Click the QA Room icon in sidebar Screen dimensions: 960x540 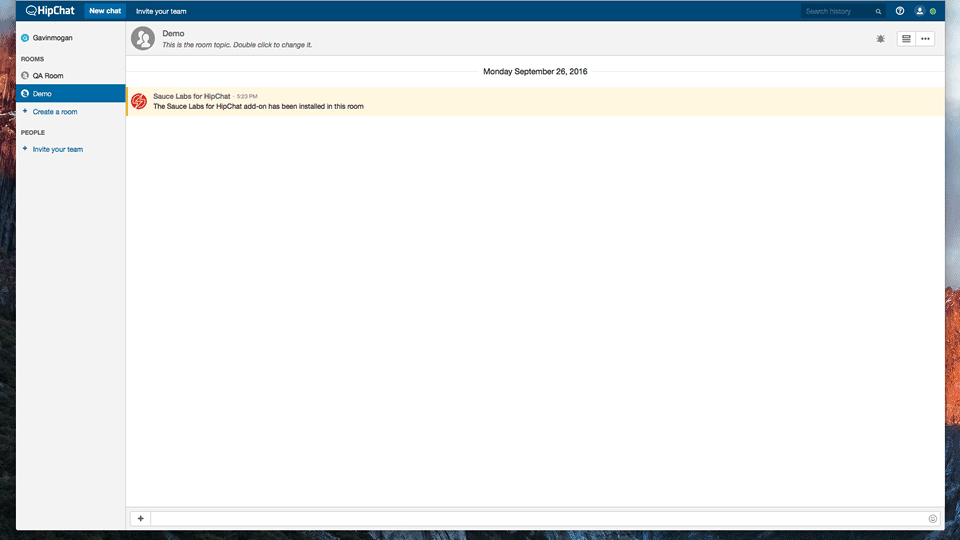click(25, 75)
